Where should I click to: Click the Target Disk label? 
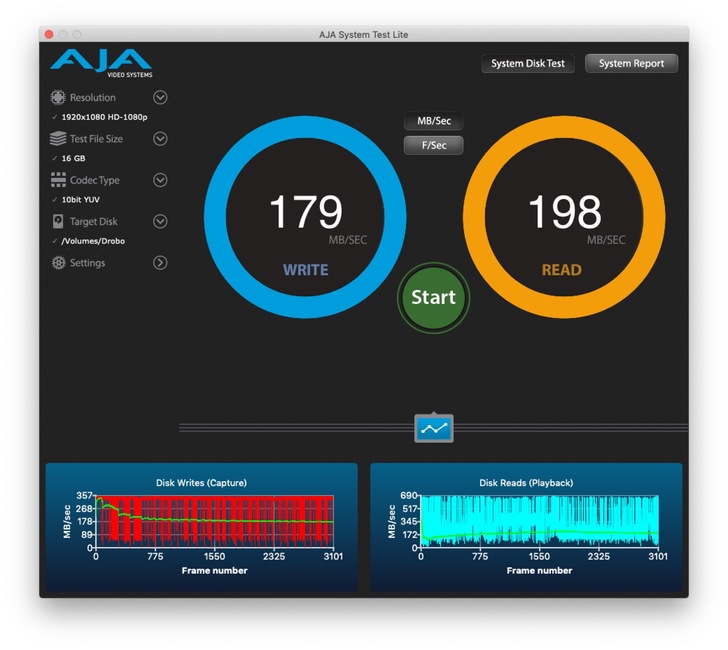(94, 221)
